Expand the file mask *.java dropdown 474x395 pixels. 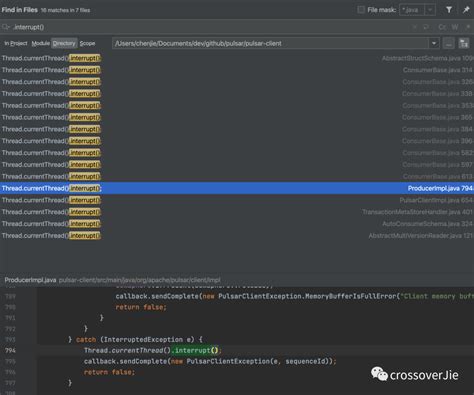click(430, 10)
